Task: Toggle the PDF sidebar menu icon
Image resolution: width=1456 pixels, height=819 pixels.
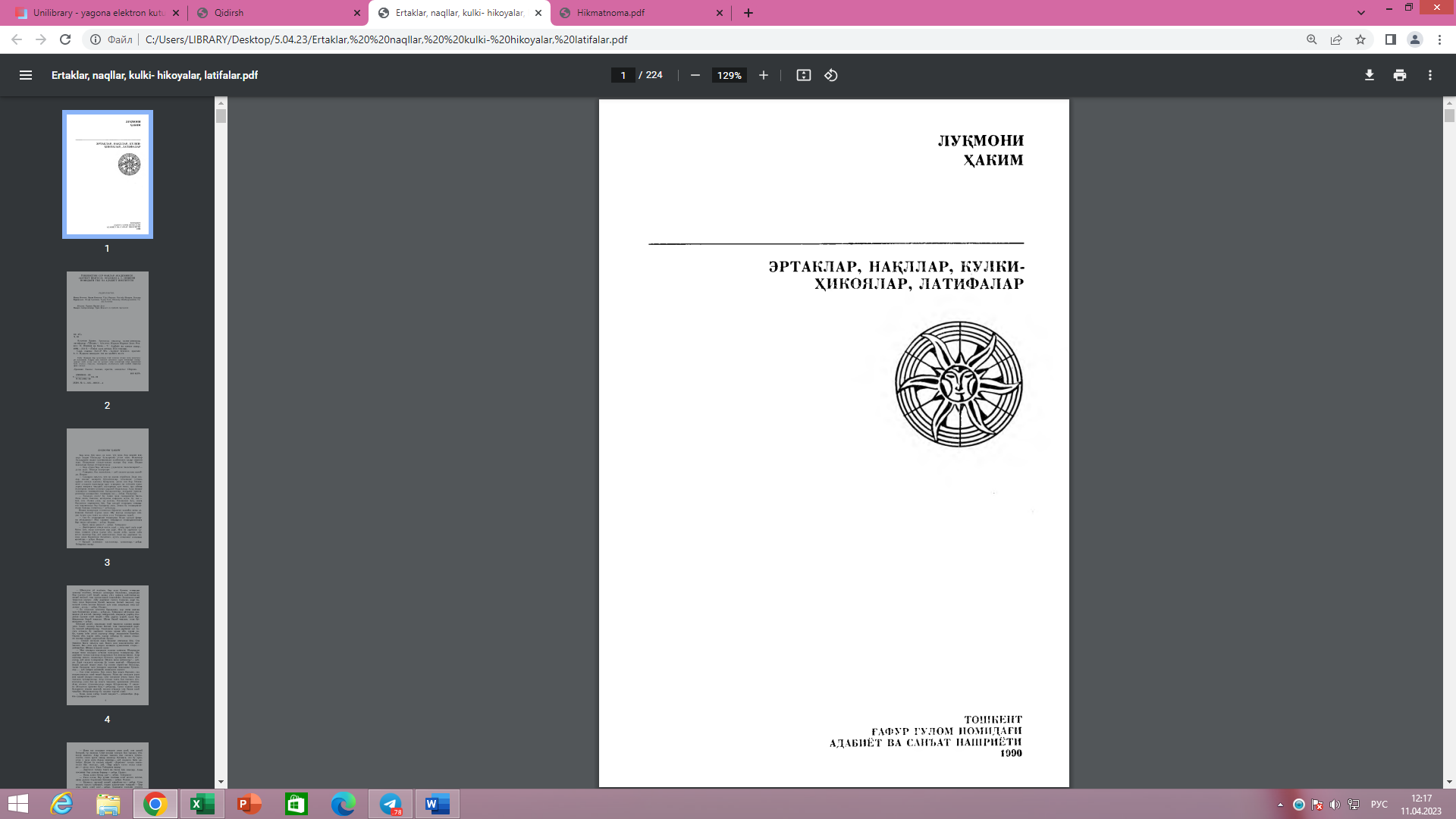Action: tap(25, 75)
